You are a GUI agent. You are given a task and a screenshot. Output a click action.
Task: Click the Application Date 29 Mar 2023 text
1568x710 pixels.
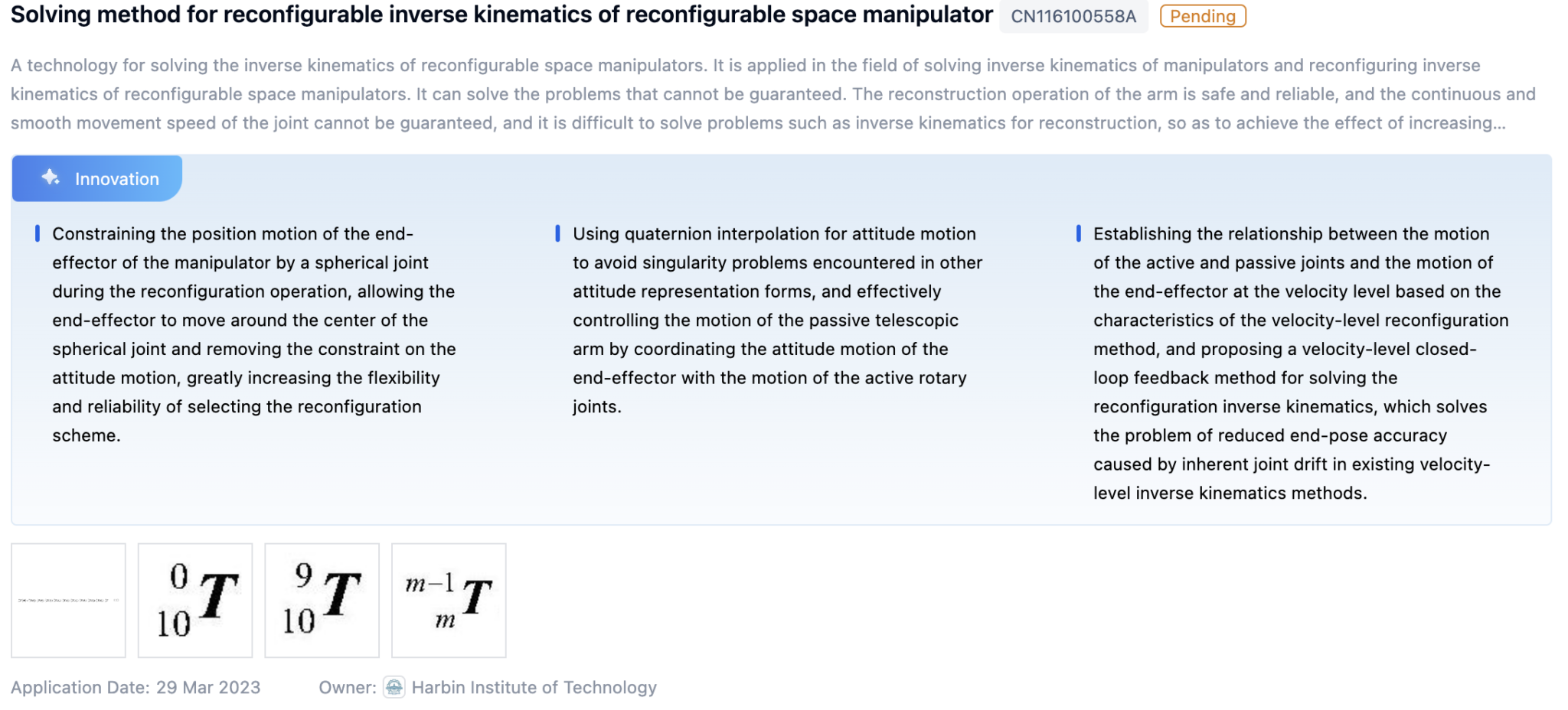134,687
